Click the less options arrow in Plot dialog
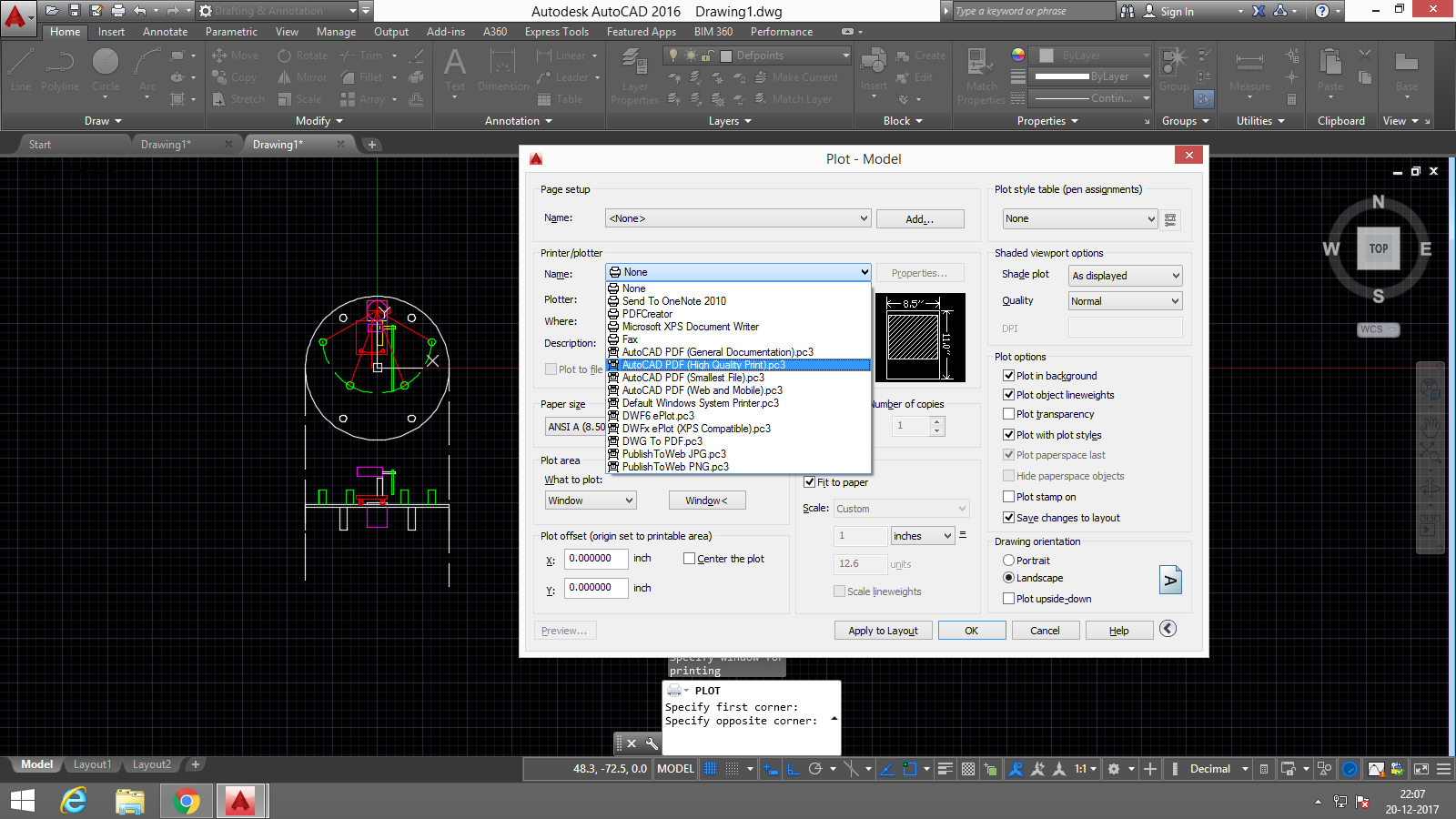 [x=1168, y=629]
